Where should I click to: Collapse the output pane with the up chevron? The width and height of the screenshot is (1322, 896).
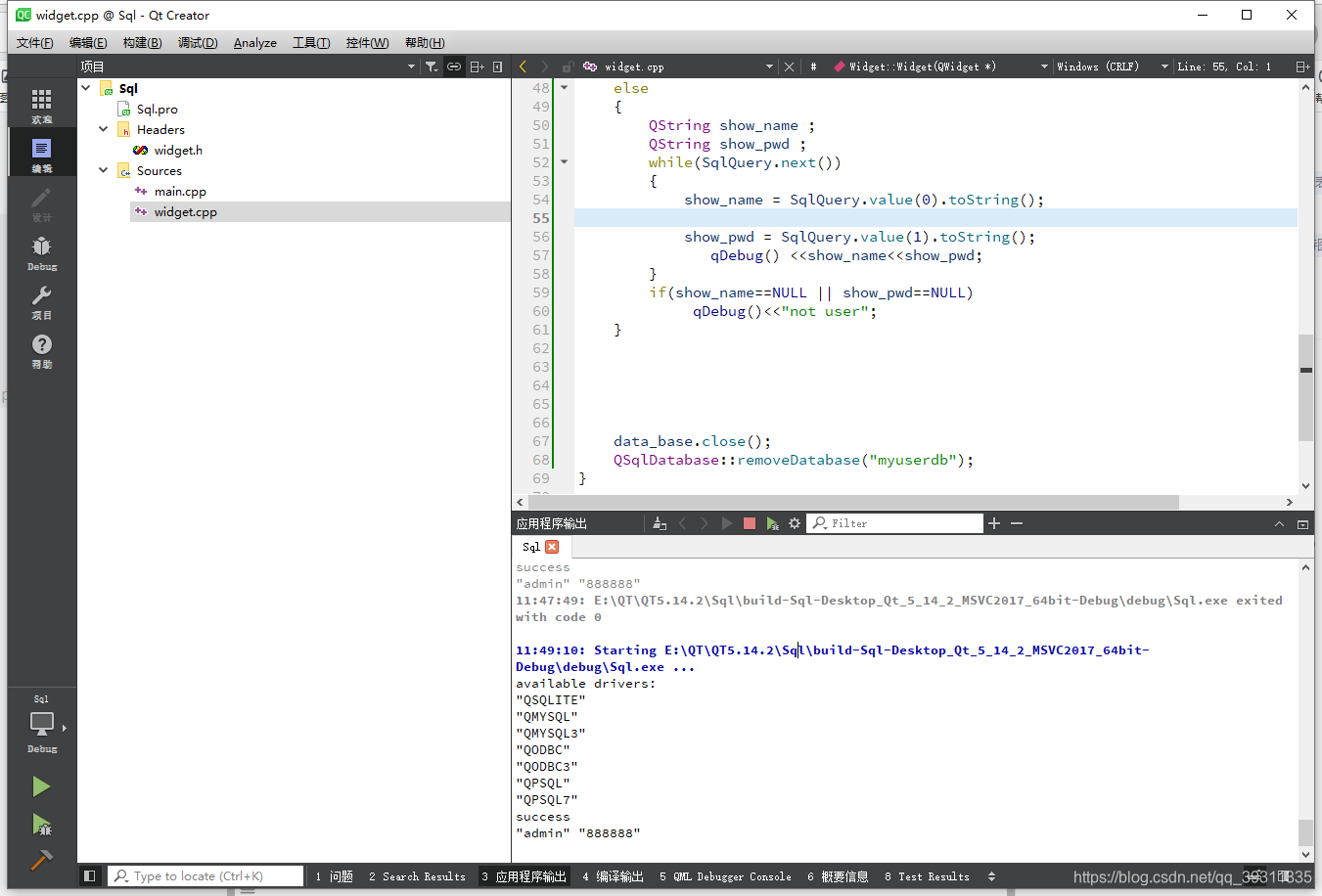coord(1279,523)
